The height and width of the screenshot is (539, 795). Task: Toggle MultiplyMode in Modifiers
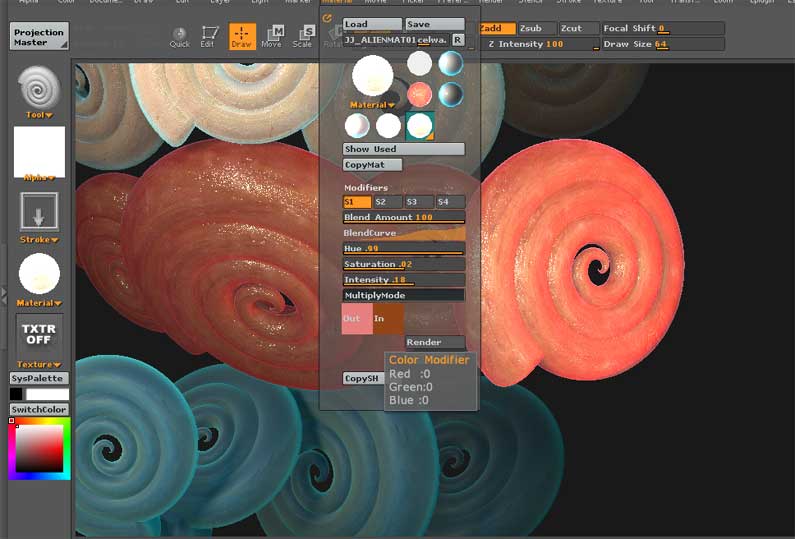404,295
